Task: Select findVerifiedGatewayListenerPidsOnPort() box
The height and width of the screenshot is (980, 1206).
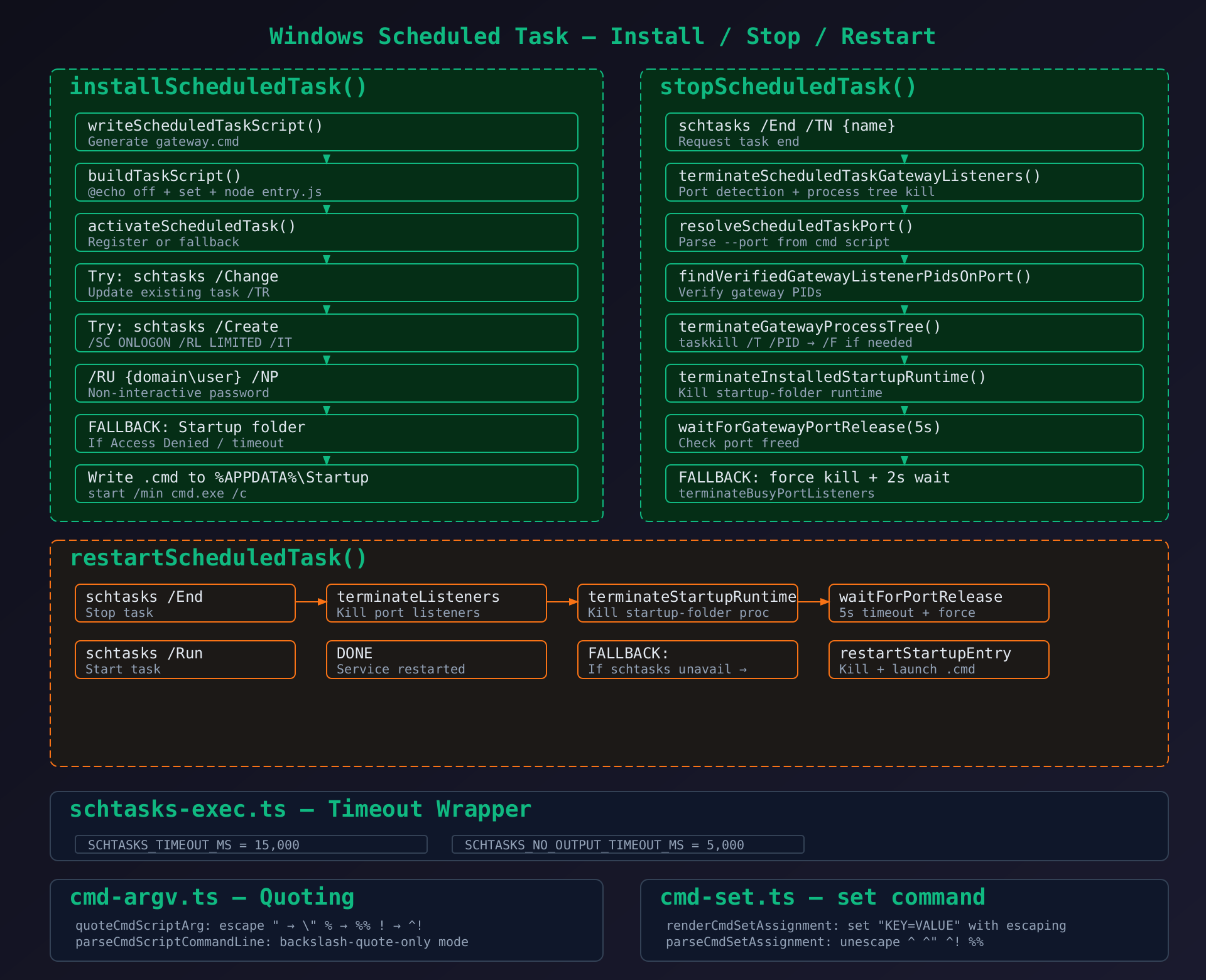Action: [904, 283]
